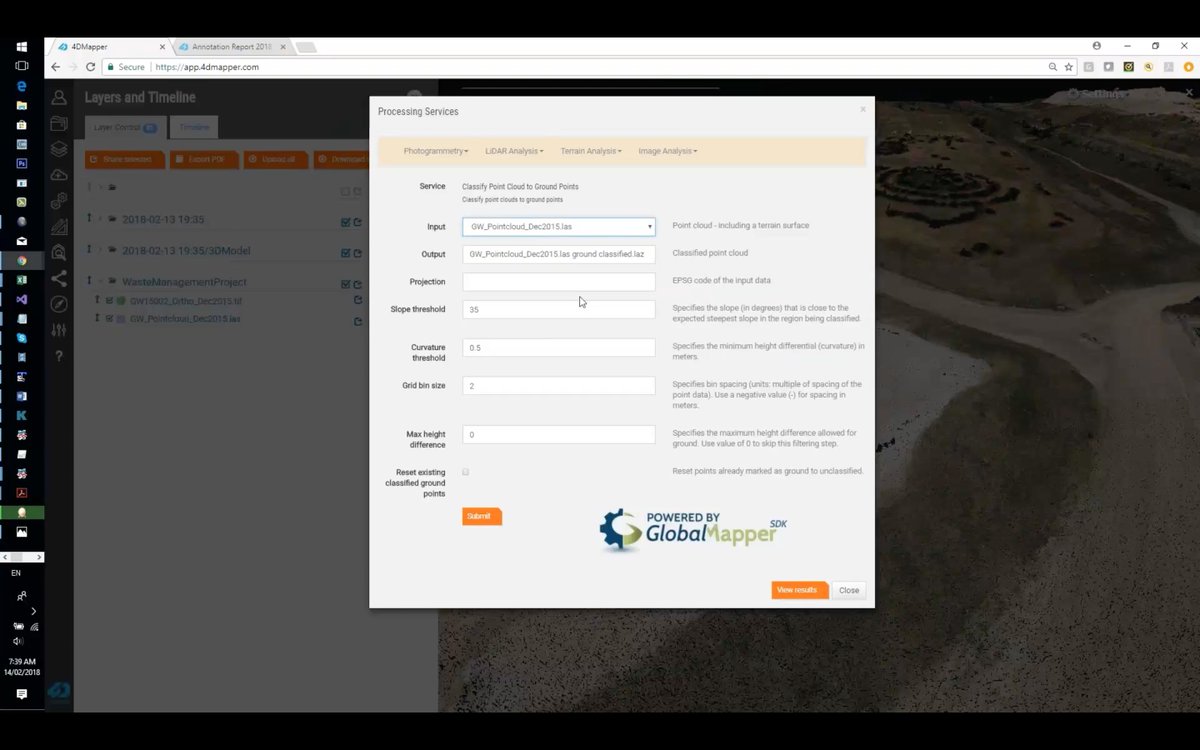Collapse the WasteManagementProject folder
Viewport: 1200px width, 750px height.
[x=101, y=281]
